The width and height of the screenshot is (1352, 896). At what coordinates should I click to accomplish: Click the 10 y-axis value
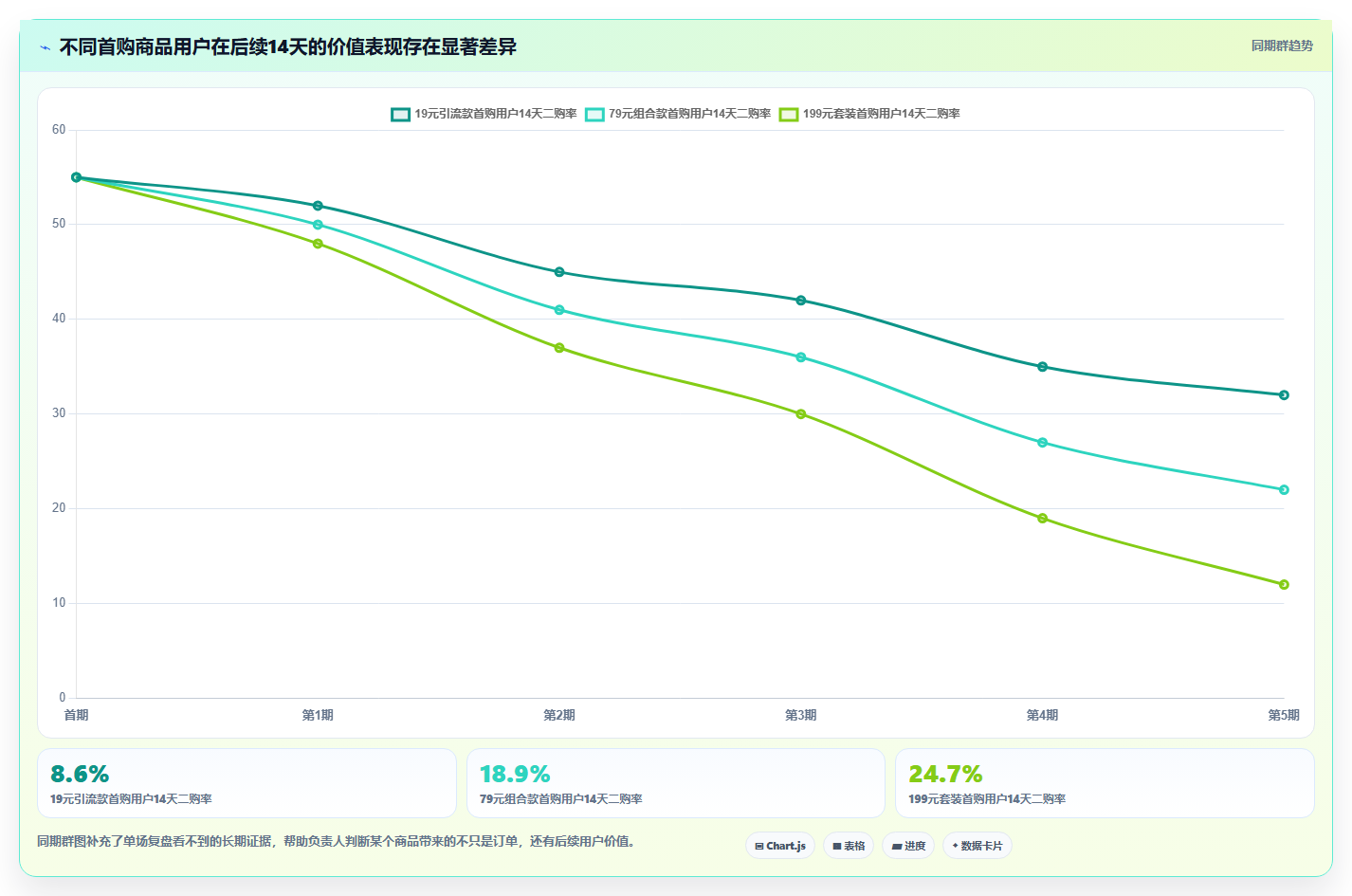[59, 603]
